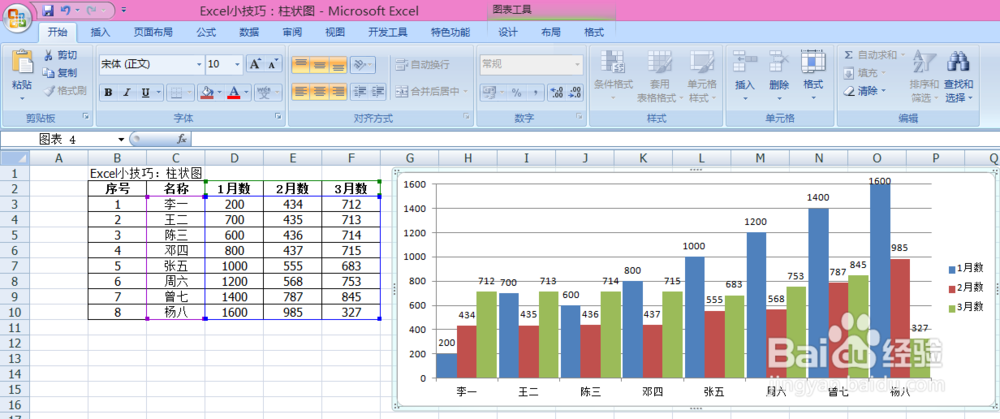
Task: Select the Format Painter 格式刷
Action: click(x=64, y=91)
